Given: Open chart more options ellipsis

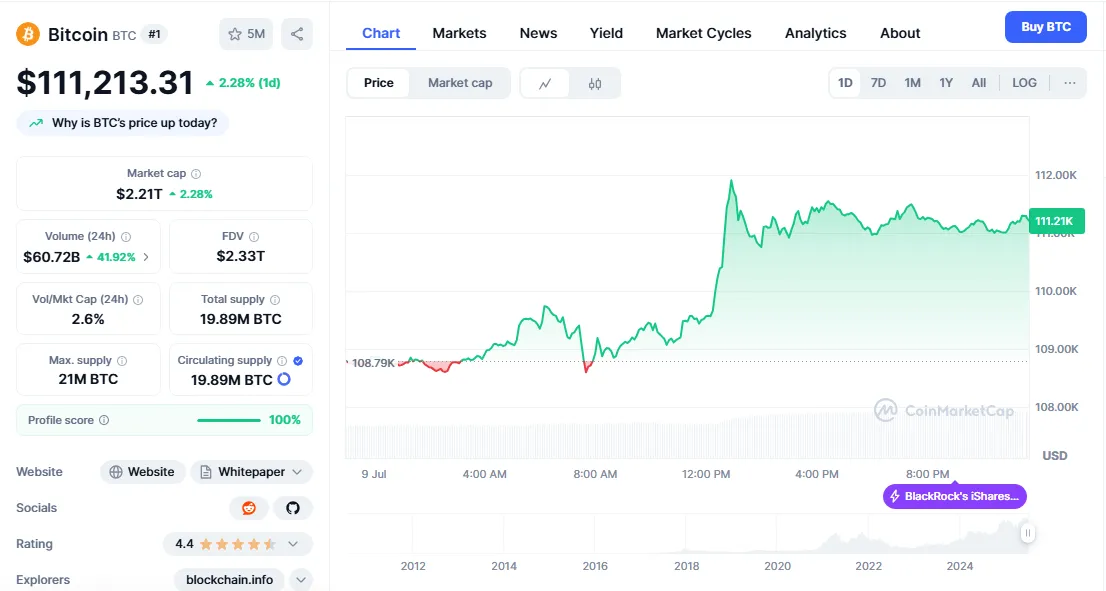Looking at the screenshot, I should [x=1070, y=83].
